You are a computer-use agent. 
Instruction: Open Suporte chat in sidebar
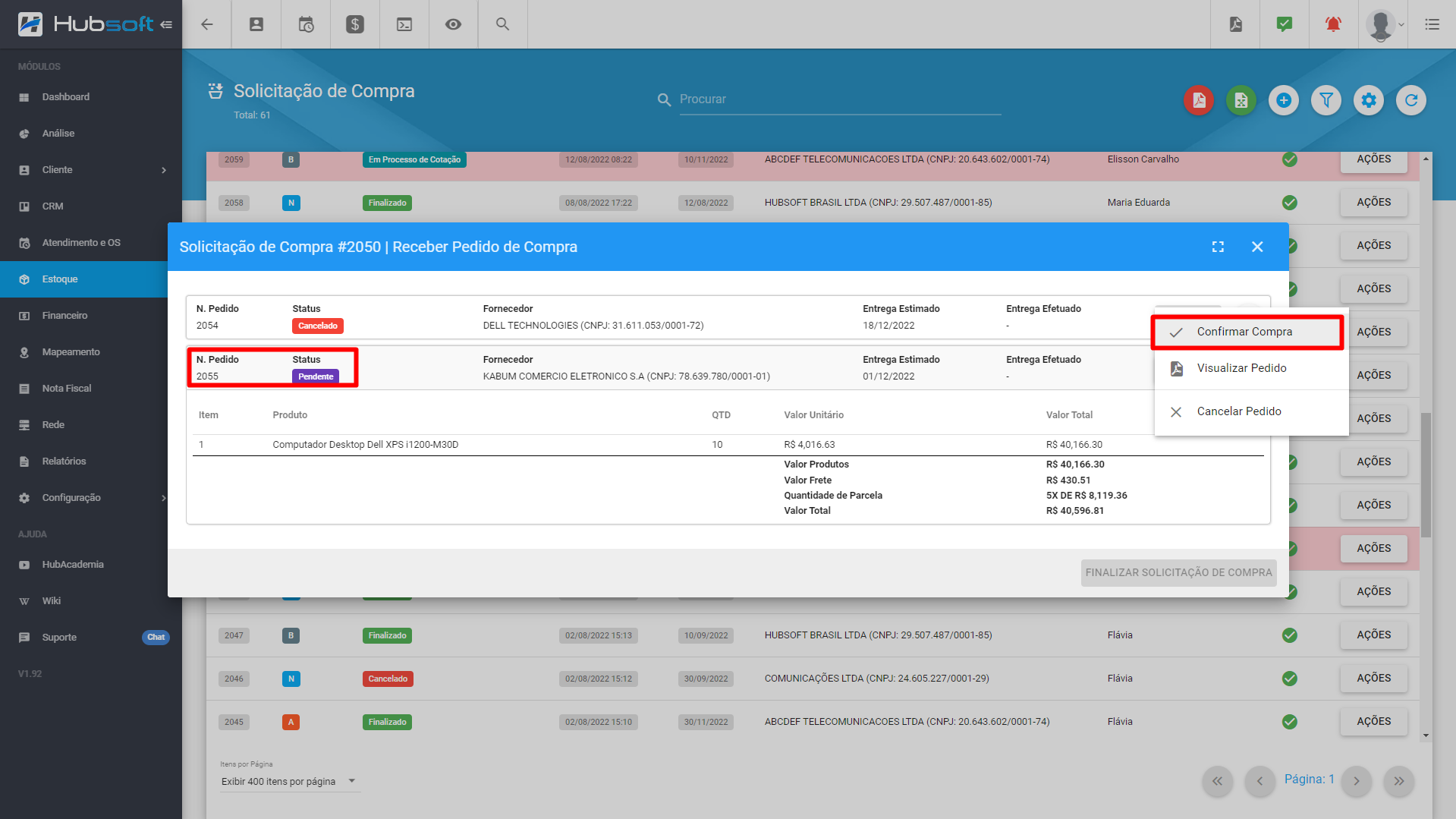(x=91, y=638)
